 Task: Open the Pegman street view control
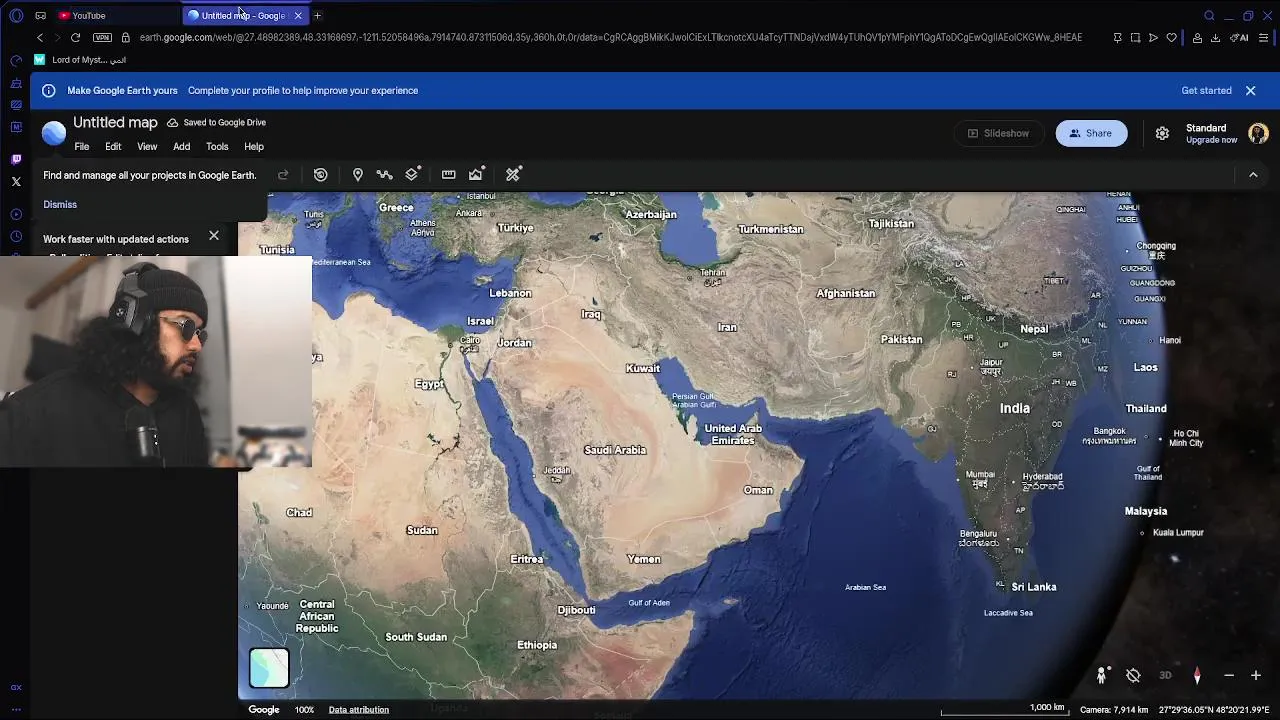pos(1101,675)
